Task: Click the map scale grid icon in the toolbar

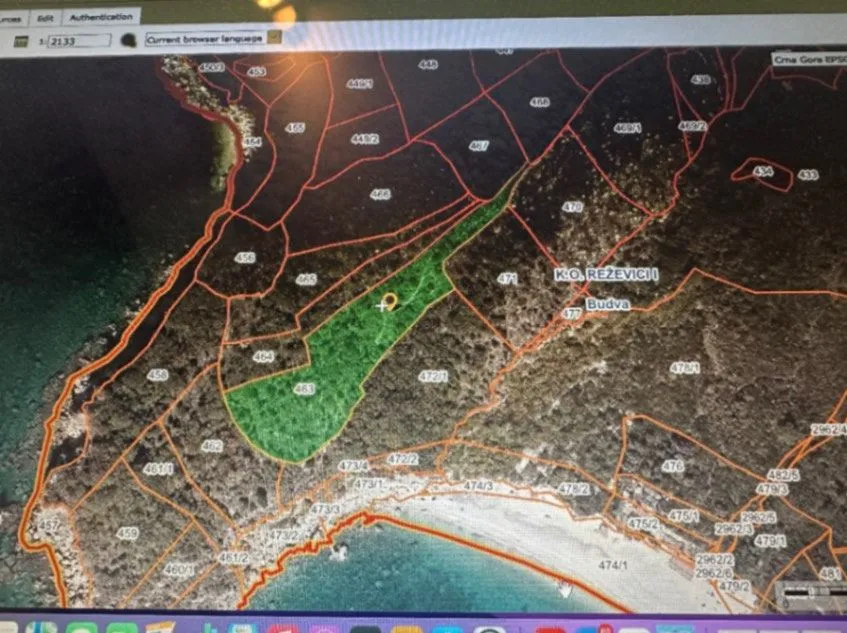Action: point(20,39)
